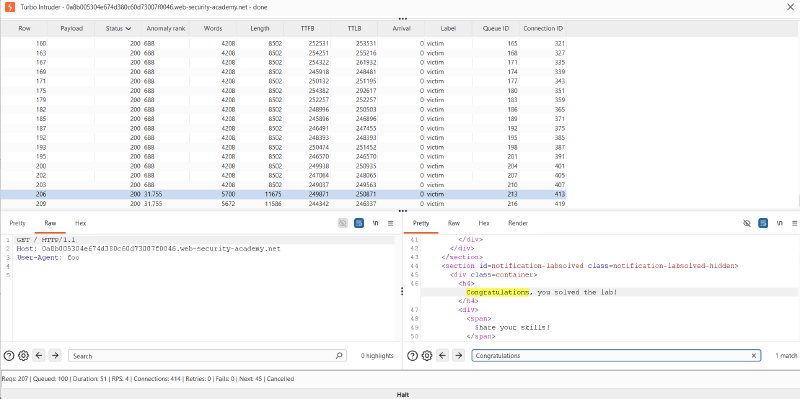The height and width of the screenshot is (399, 800).
Task: Select result row 206 with length 11675
Action: click(283, 194)
